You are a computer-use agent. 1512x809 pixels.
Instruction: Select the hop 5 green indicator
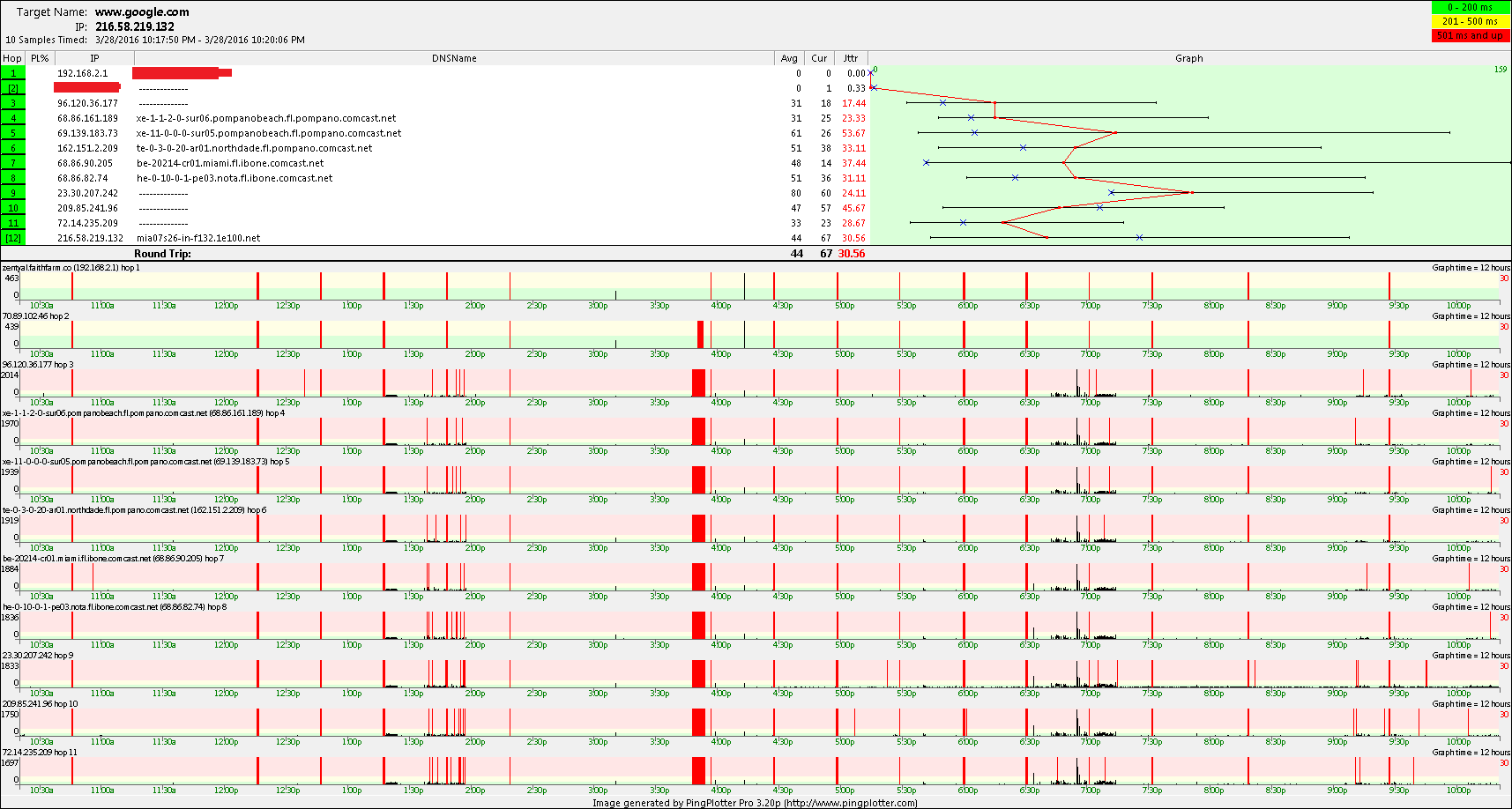pos(13,133)
